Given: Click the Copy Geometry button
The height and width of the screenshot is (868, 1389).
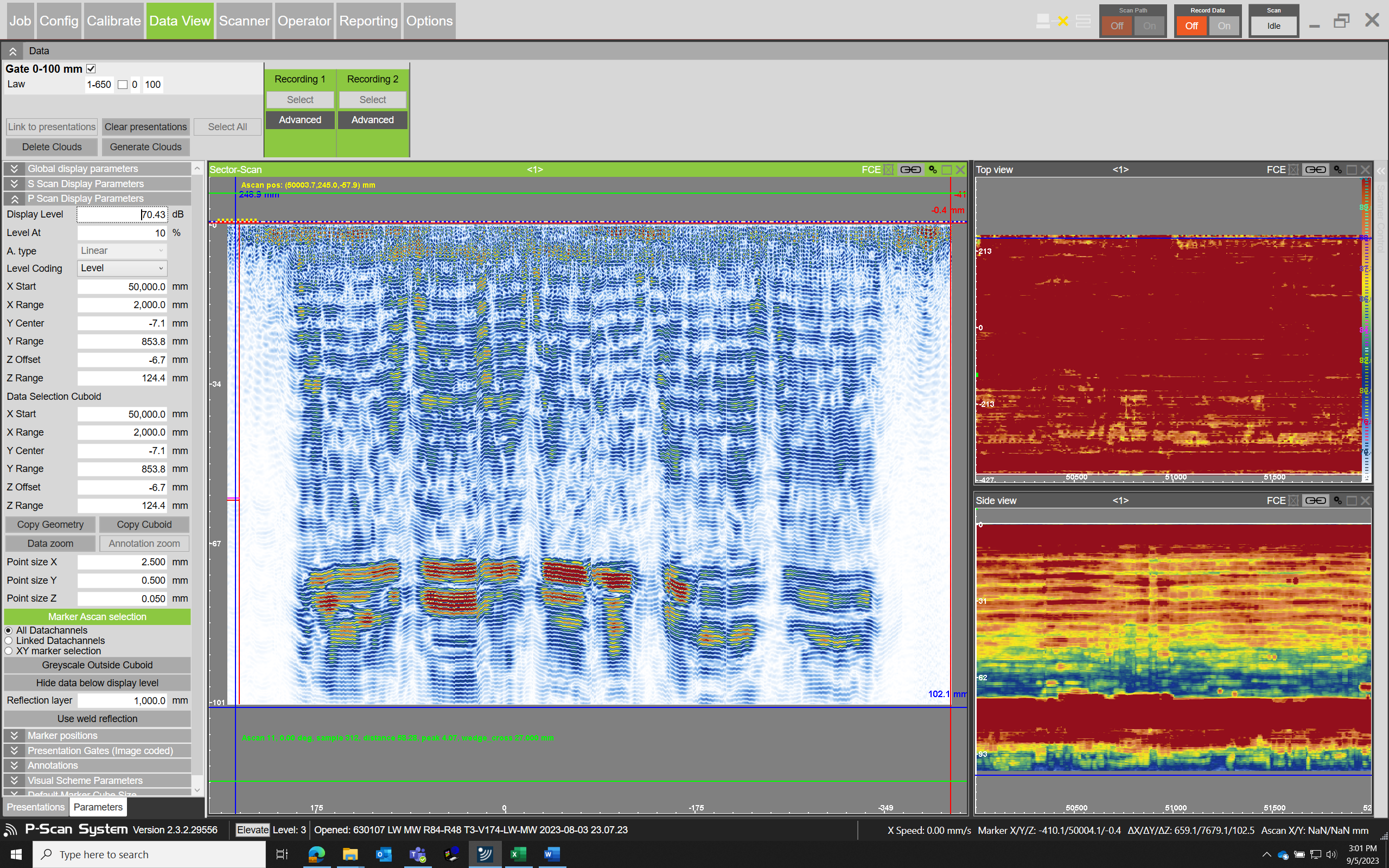Looking at the screenshot, I should click(50, 525).
